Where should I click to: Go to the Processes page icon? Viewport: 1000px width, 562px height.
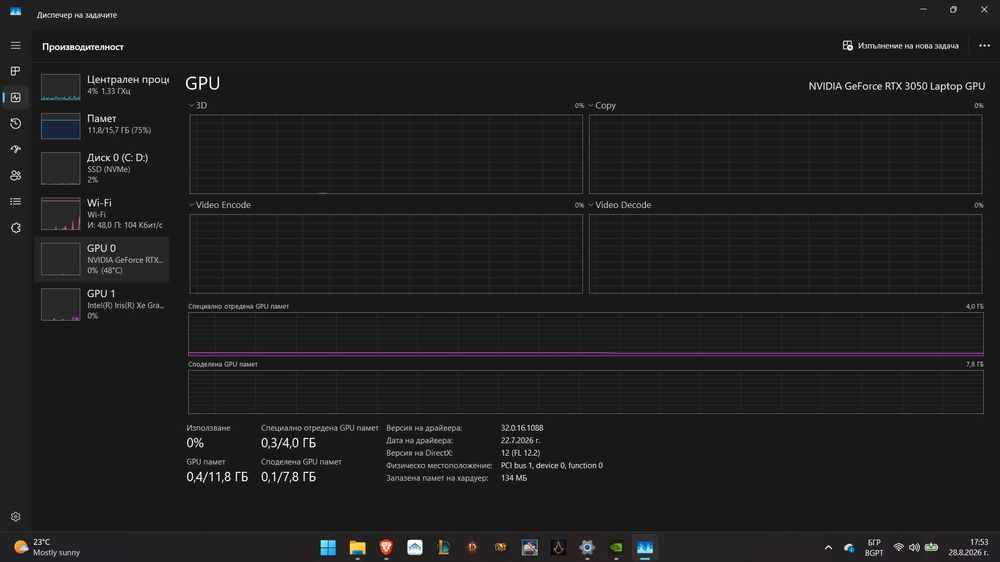coord(15,71)
